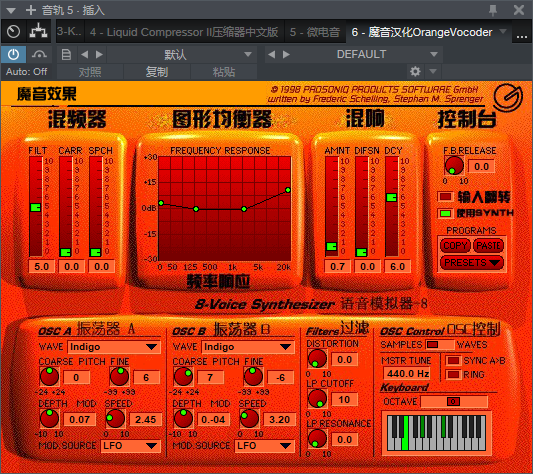Image resolution: width=533 pixels, height=474 pixels.
Task: Open OSC A WAVE Indigo dropdown
Action: [x=114, y=347]
